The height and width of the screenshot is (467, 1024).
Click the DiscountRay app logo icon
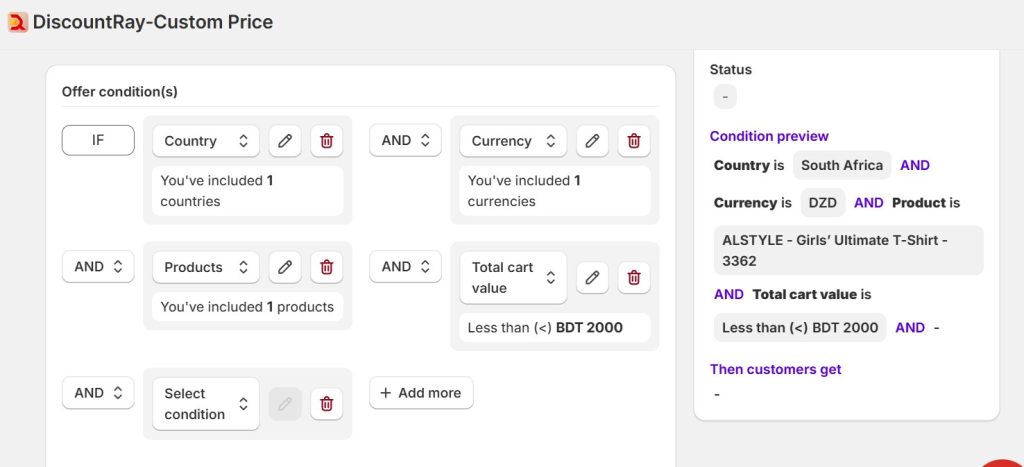click(x=18, y=22)
